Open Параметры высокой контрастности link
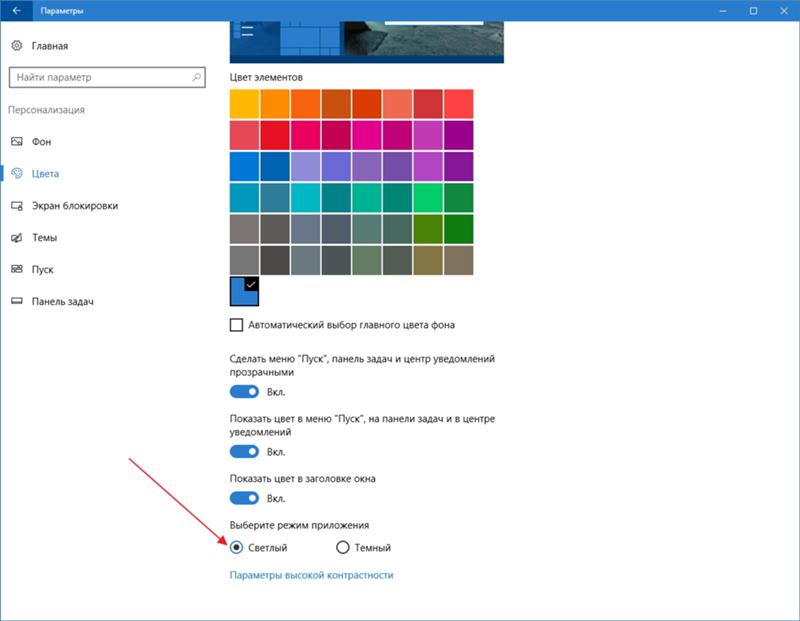Image resolution: width=800 pixels, height=621 pixels. coord(311,575)
